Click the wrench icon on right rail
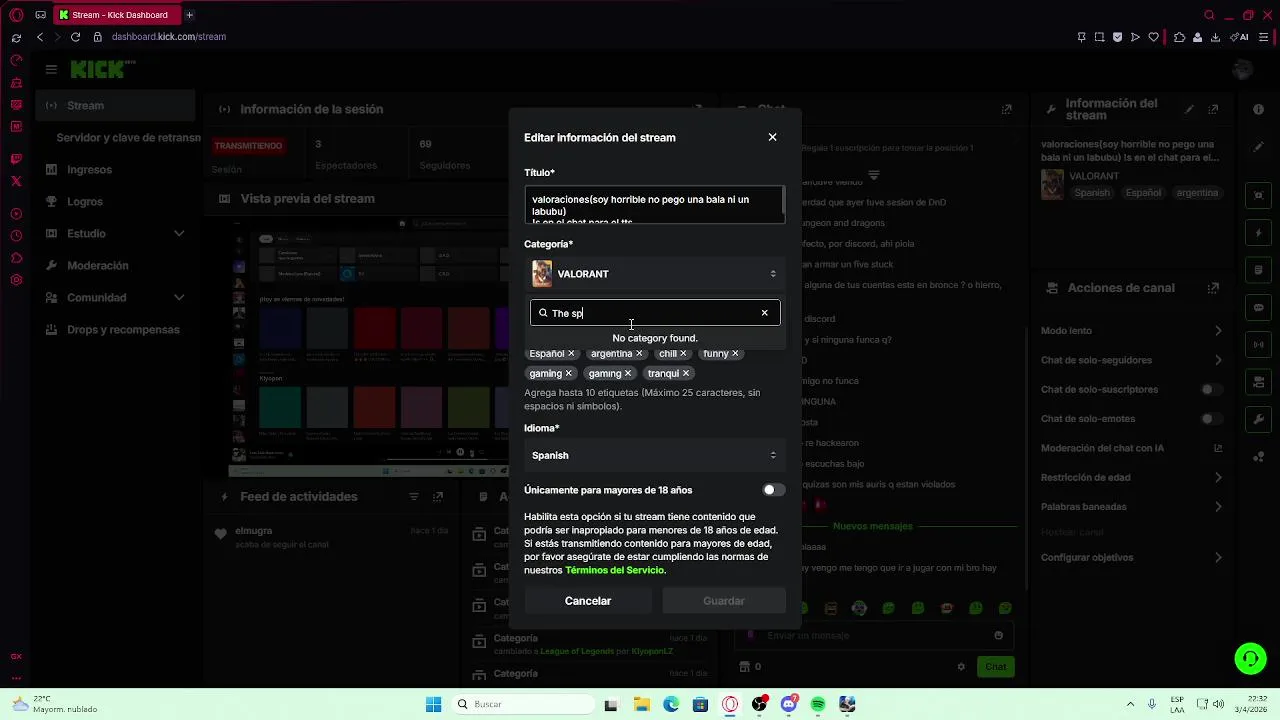 click(1259, 419)
